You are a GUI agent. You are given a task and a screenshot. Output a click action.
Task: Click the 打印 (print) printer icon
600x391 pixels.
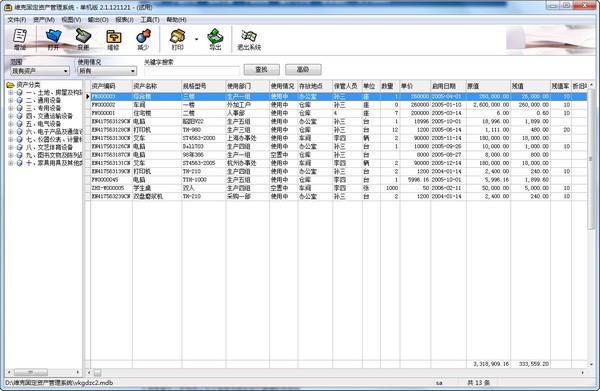click(x=177, y=36)
